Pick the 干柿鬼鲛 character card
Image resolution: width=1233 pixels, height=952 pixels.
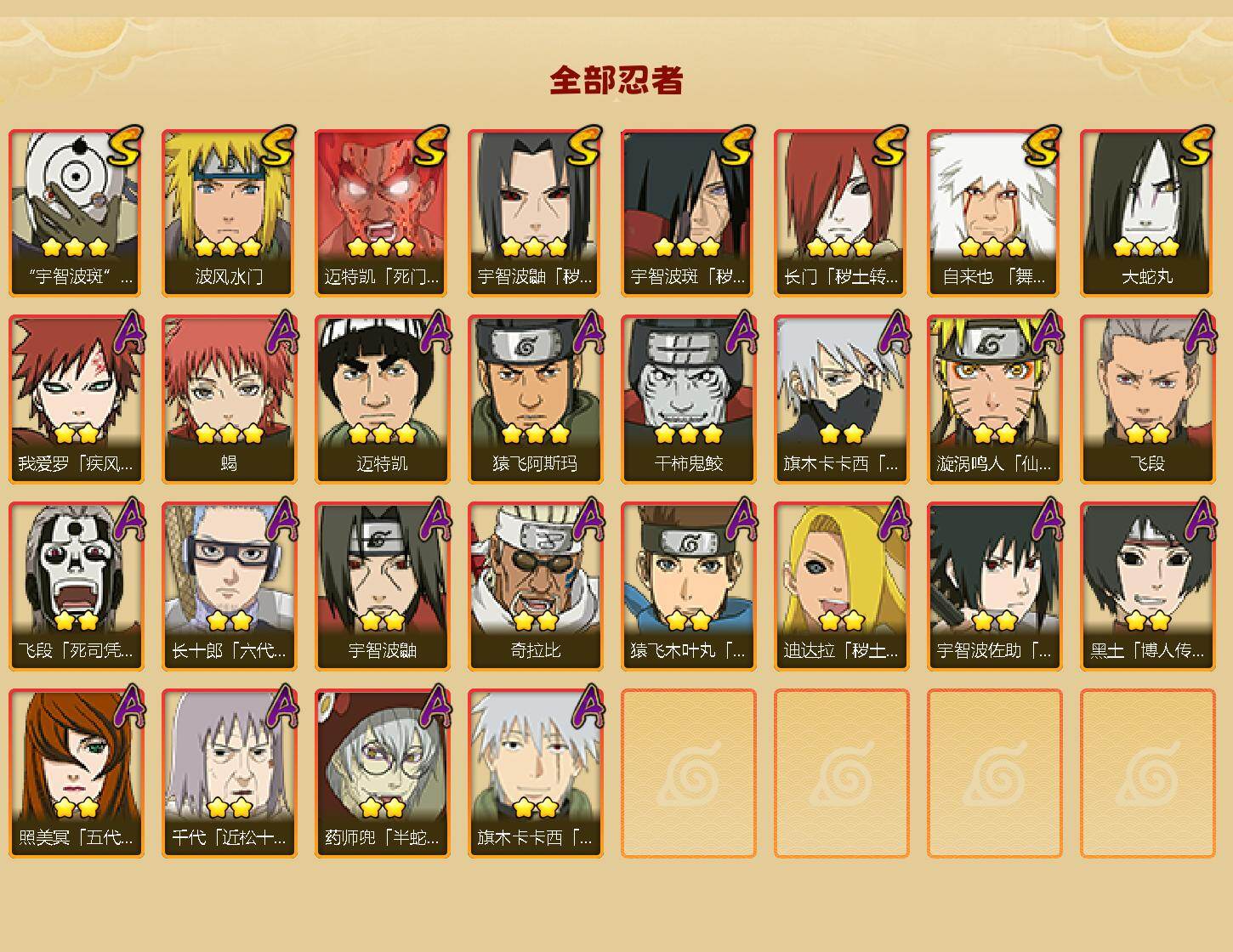(688, 399)
